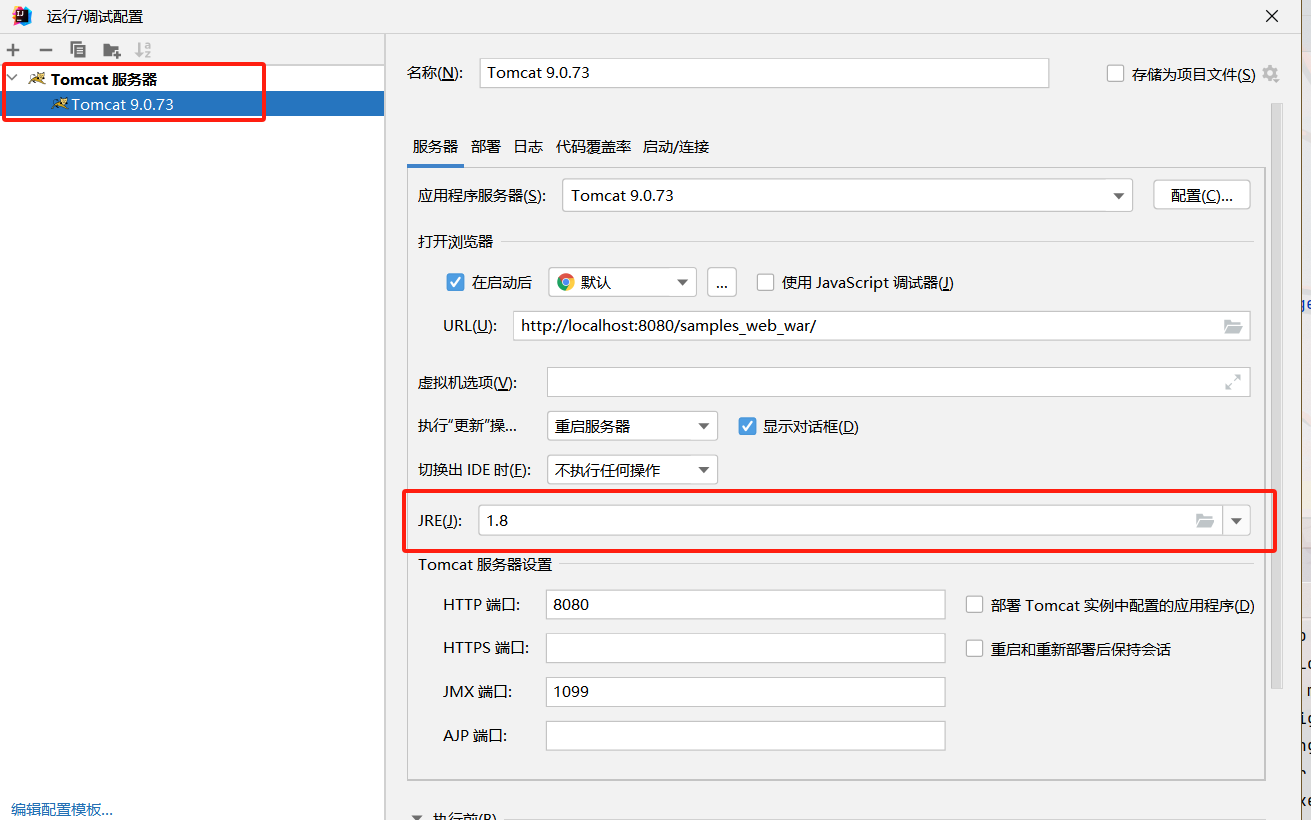This screenshot has height=820, width=1311.
Task: Click the browser ellipsis button
Action: click(722, 282)
